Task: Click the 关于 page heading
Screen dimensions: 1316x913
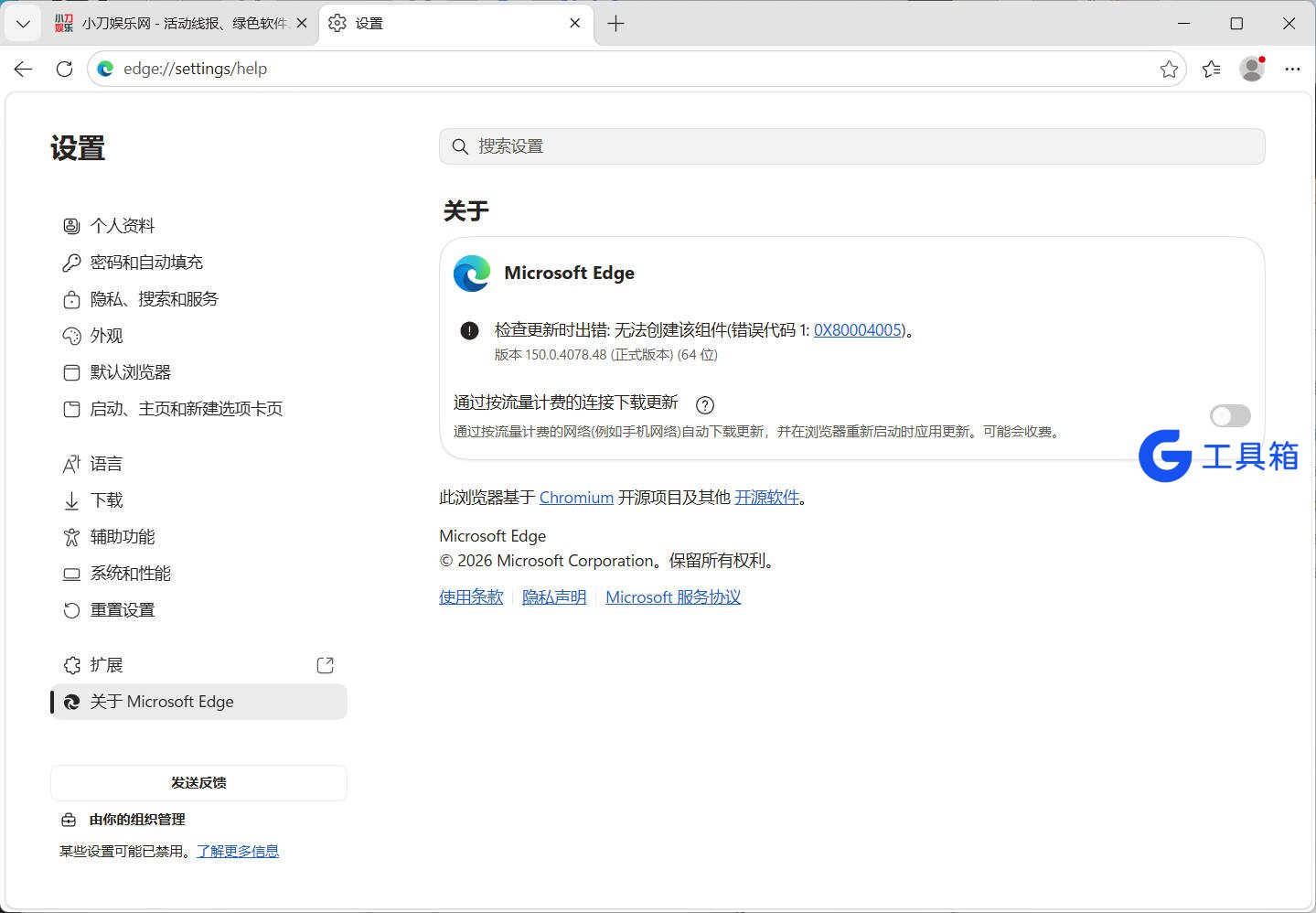Action: [466, 211]
